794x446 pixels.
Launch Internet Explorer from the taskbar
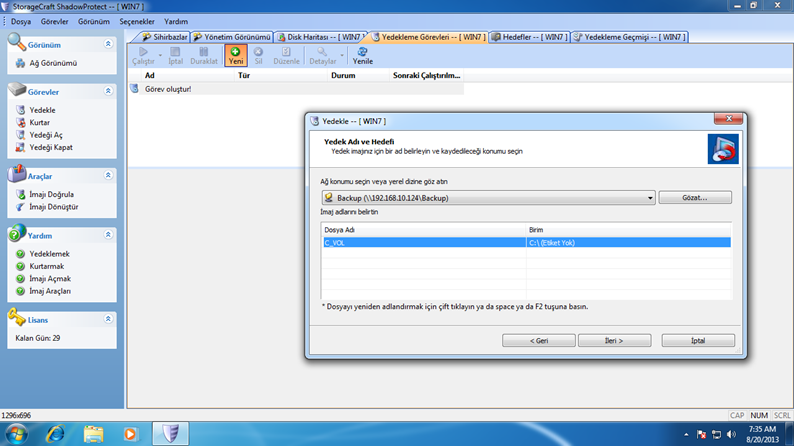tap(56, 434)
